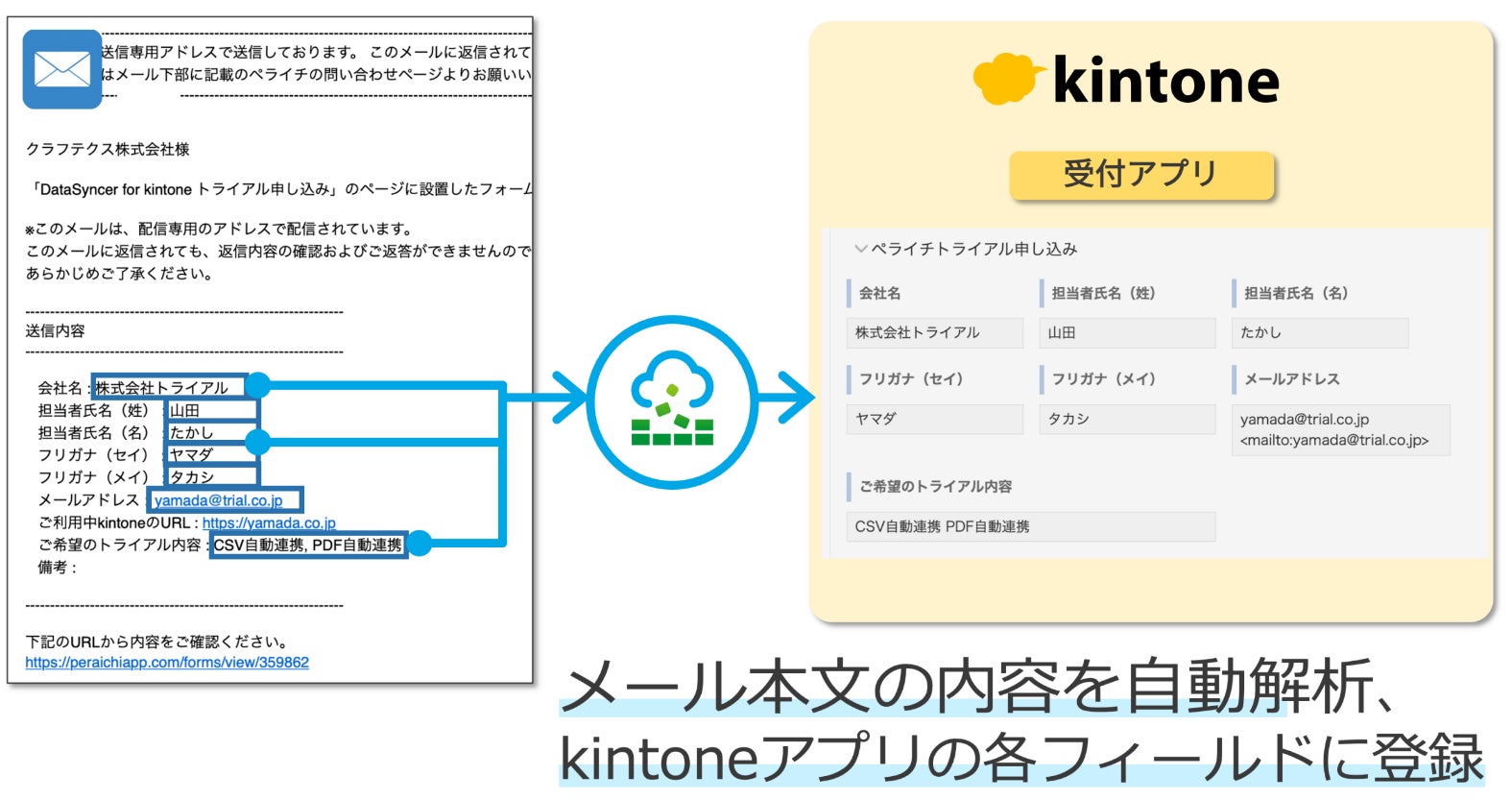
Task: Click the 送信内容 heading in the email
Action: point(55,330)
